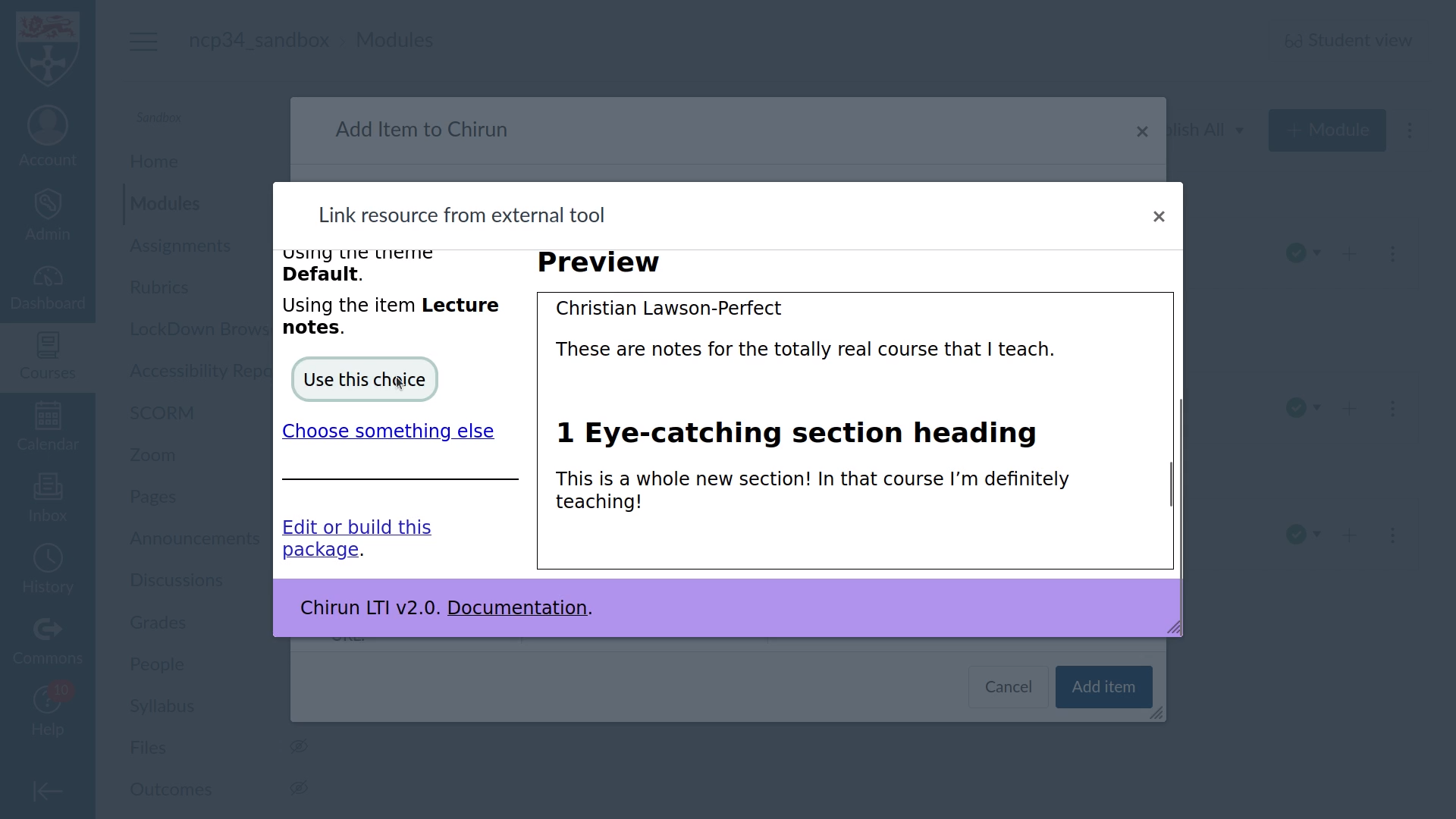
Task: Open the Calendar icon
Action: click(48, 416)
